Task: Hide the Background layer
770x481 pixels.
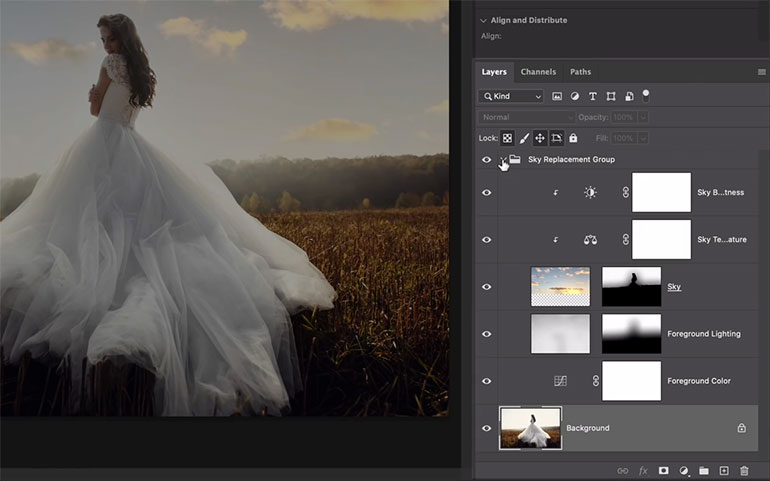Action: pos(487,428)
